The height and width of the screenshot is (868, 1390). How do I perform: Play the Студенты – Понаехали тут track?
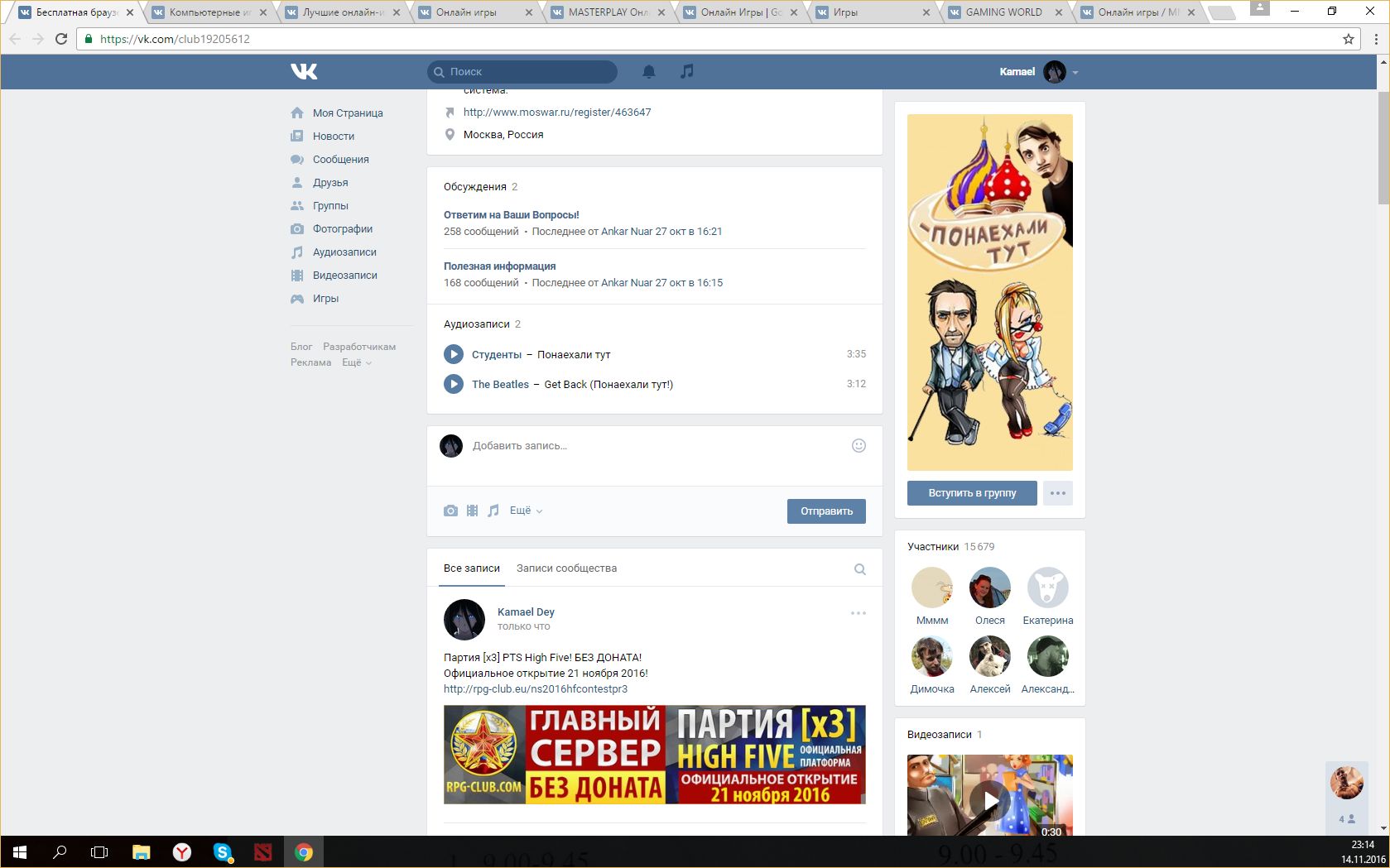(x=454, y=354)
